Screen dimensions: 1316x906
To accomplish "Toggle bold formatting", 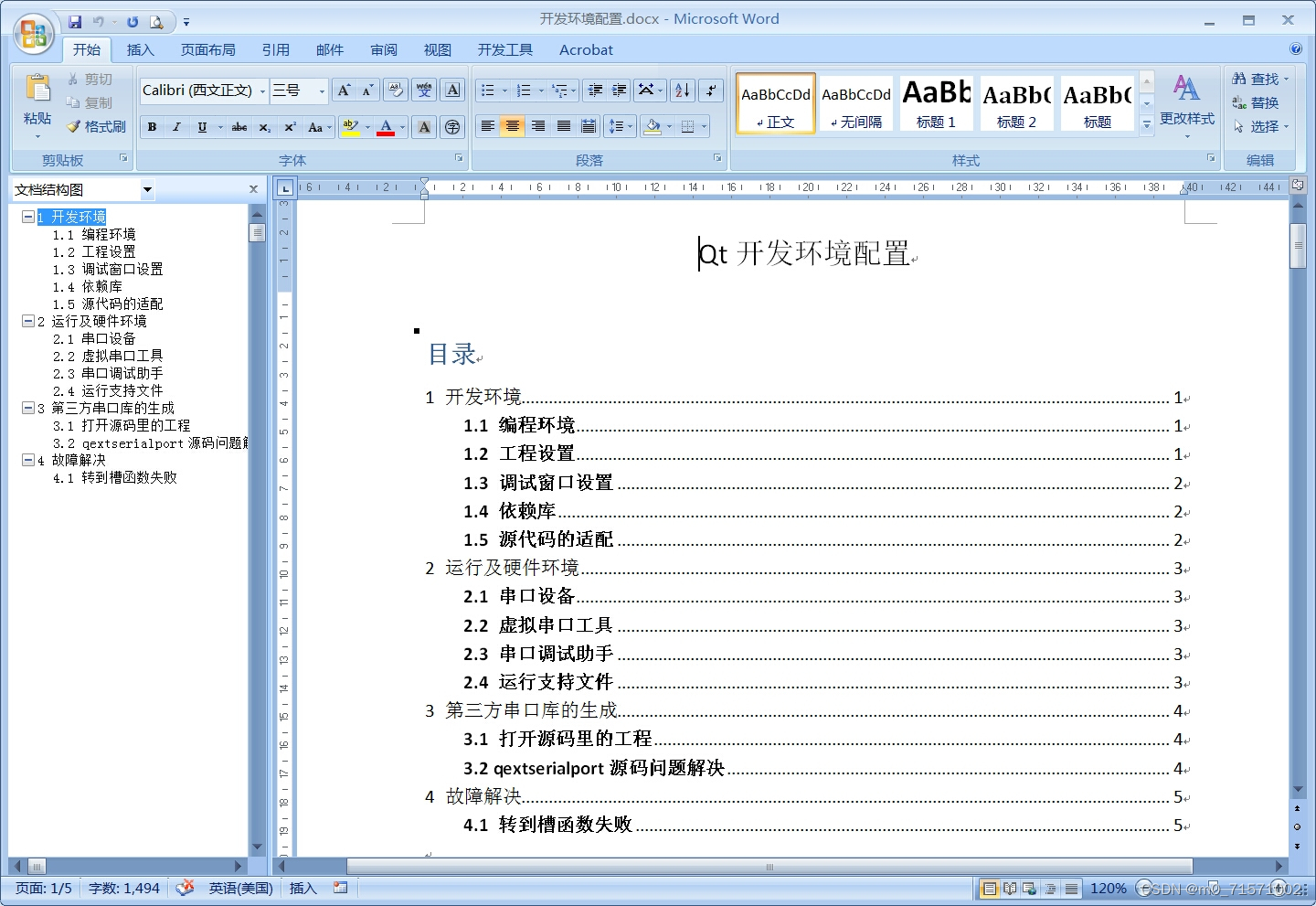I will 152,127.
